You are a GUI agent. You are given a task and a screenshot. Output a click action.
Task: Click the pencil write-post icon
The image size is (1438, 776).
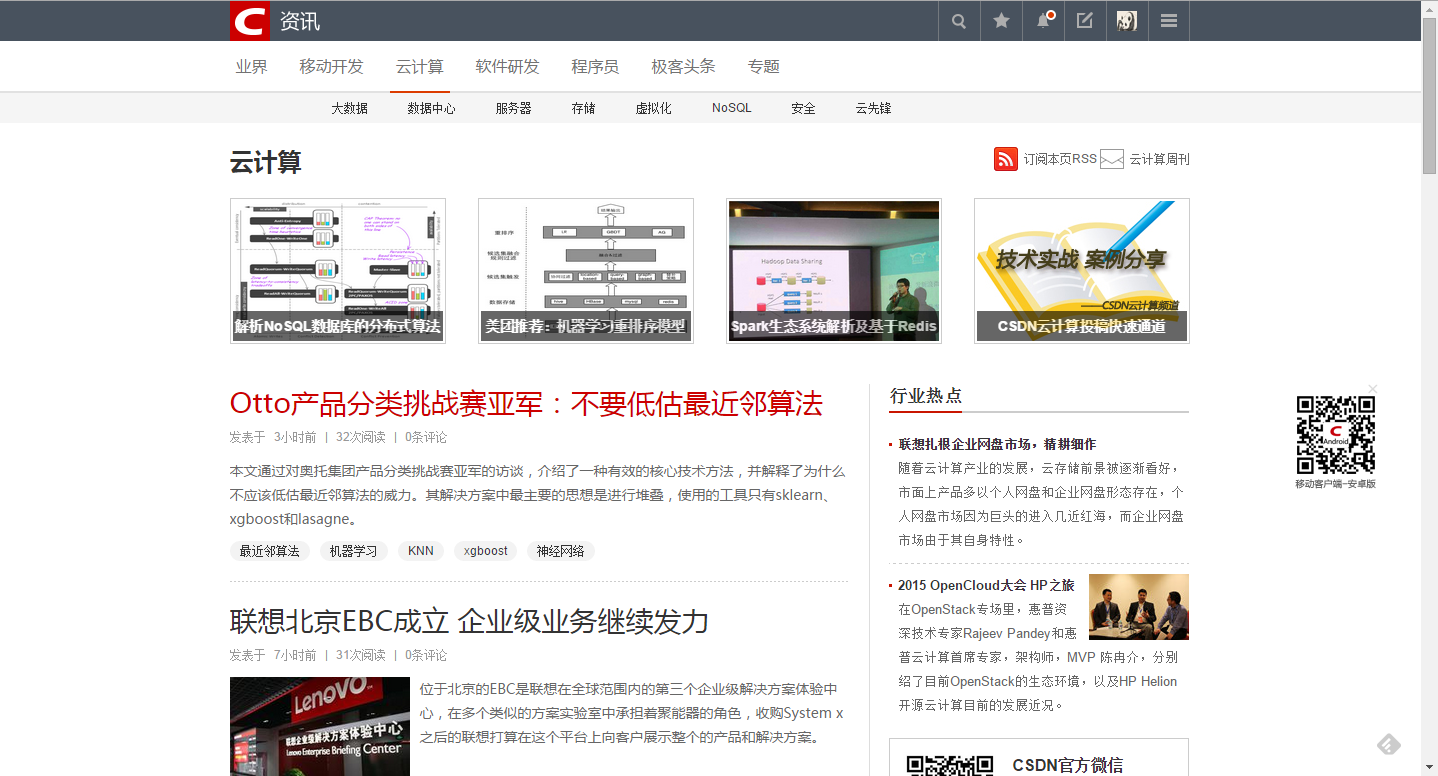click(x=1085, y=21)
